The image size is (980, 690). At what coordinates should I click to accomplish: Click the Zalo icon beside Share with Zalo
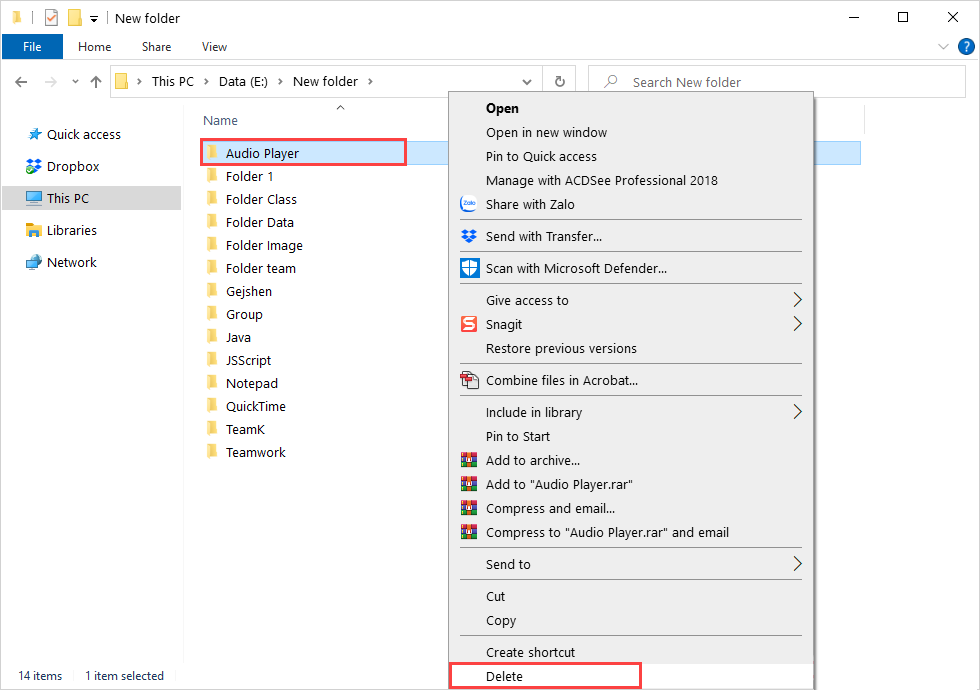469,204
